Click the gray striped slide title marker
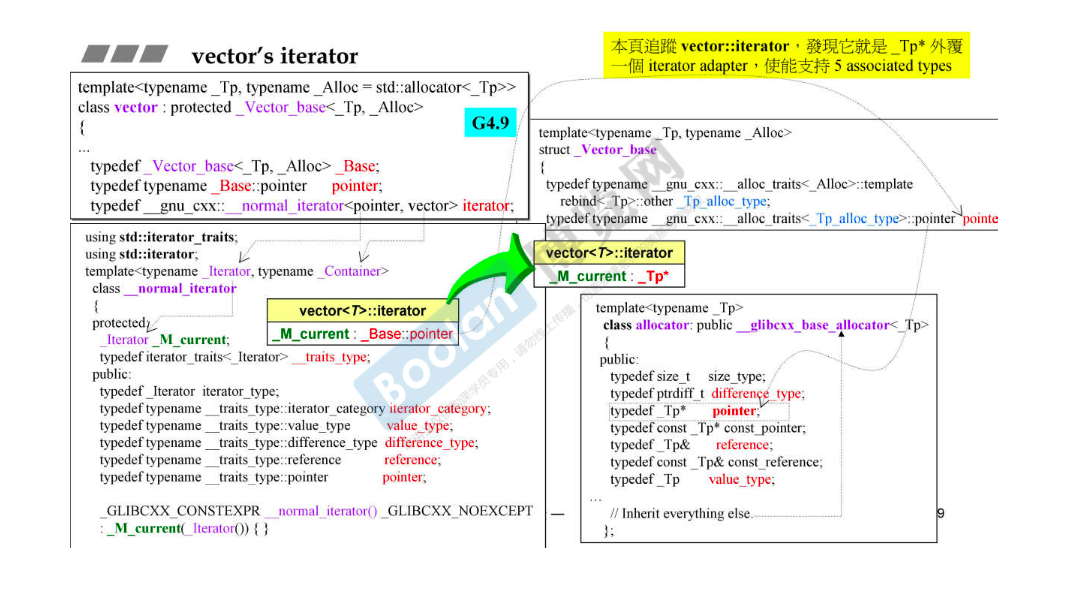1081x611 pixels. [125, 54]
